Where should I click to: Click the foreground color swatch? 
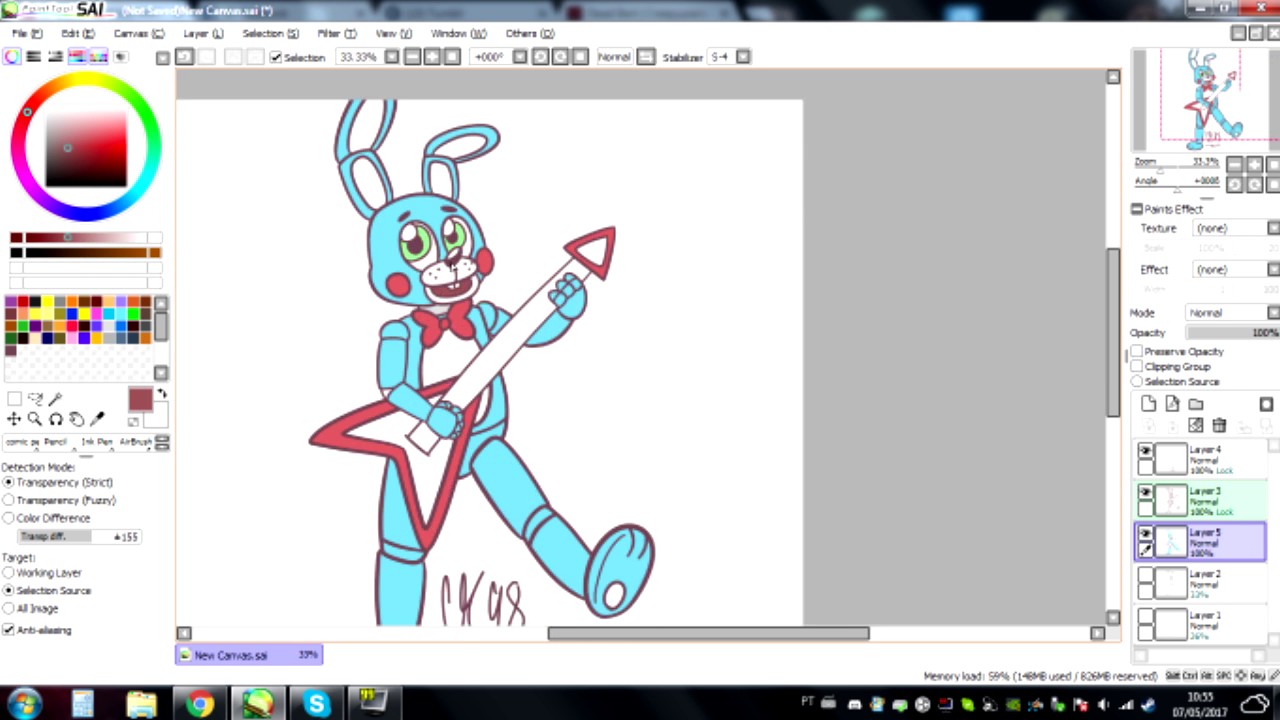140,399
